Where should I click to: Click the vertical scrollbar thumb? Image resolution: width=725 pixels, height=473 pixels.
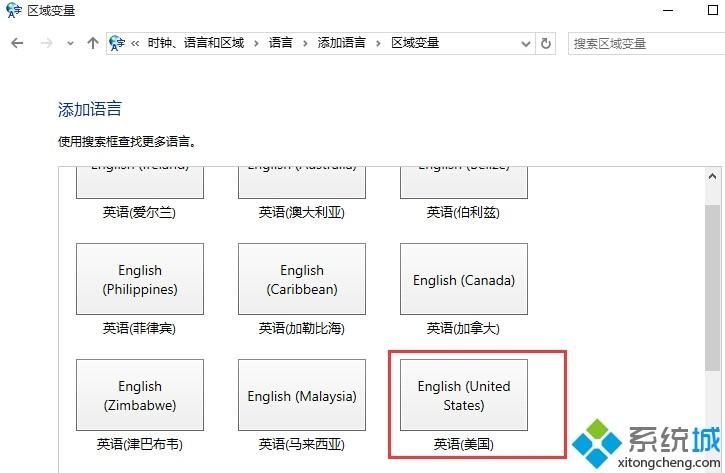point(713,287)
